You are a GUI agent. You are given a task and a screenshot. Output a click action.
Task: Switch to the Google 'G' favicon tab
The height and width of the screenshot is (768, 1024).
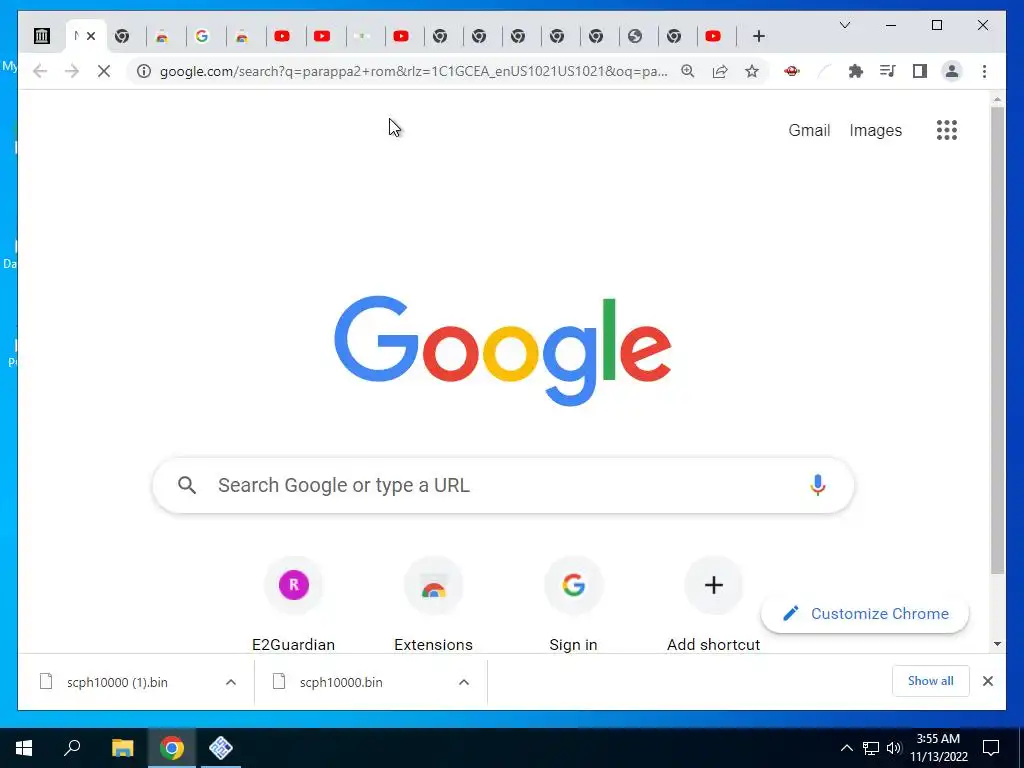click(x=202, y=36)
